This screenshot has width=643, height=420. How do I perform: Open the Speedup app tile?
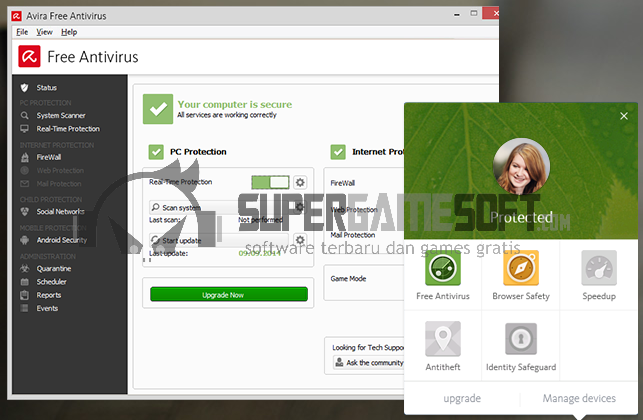pos(599,276)
